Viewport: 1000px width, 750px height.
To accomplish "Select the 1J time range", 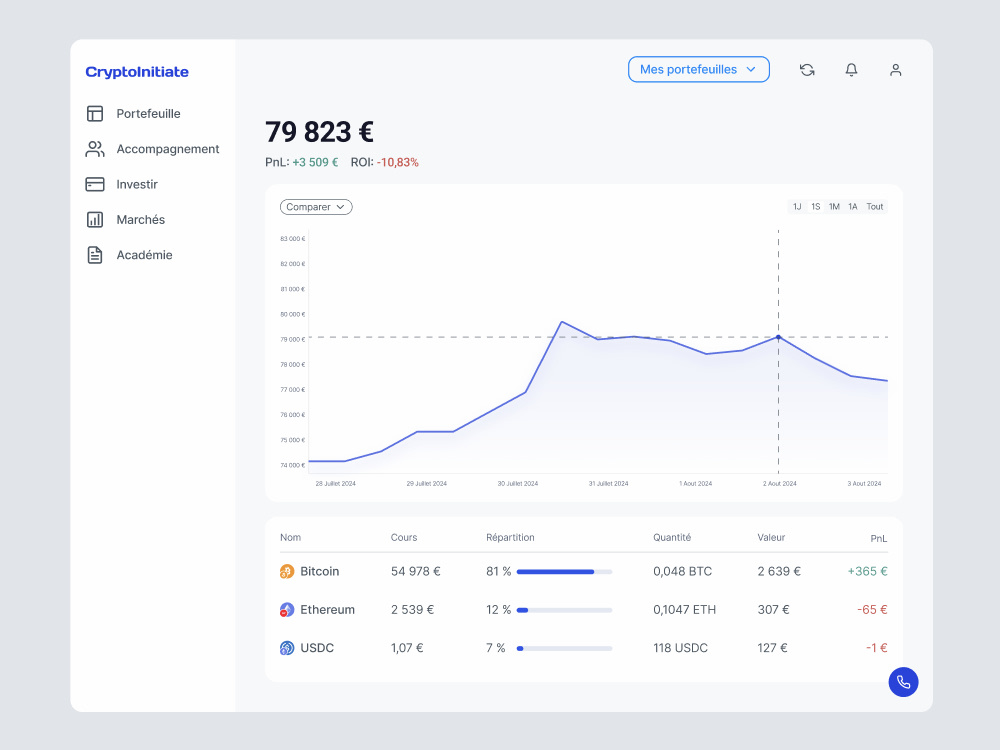I will click(797, 207).
